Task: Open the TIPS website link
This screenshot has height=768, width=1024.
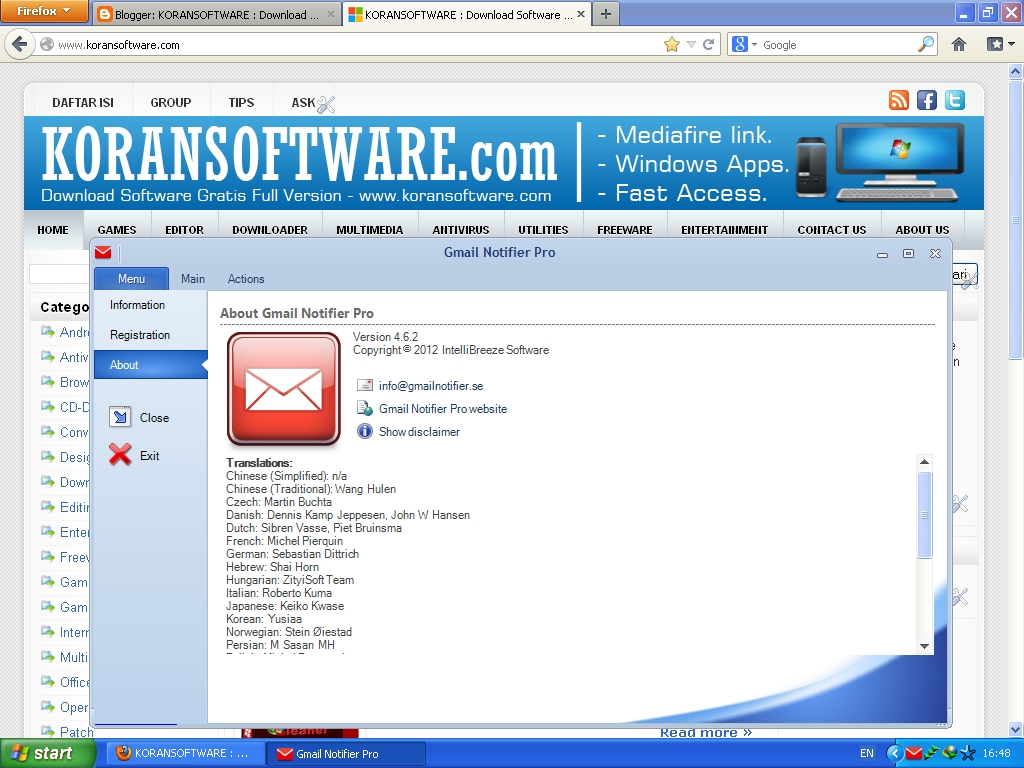Action: tap(241, 103)
